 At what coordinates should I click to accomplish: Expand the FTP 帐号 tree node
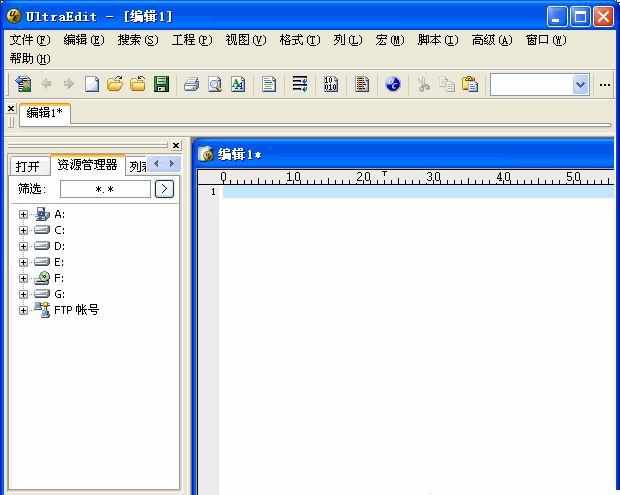pyautogui.click(x=23, y=310)
